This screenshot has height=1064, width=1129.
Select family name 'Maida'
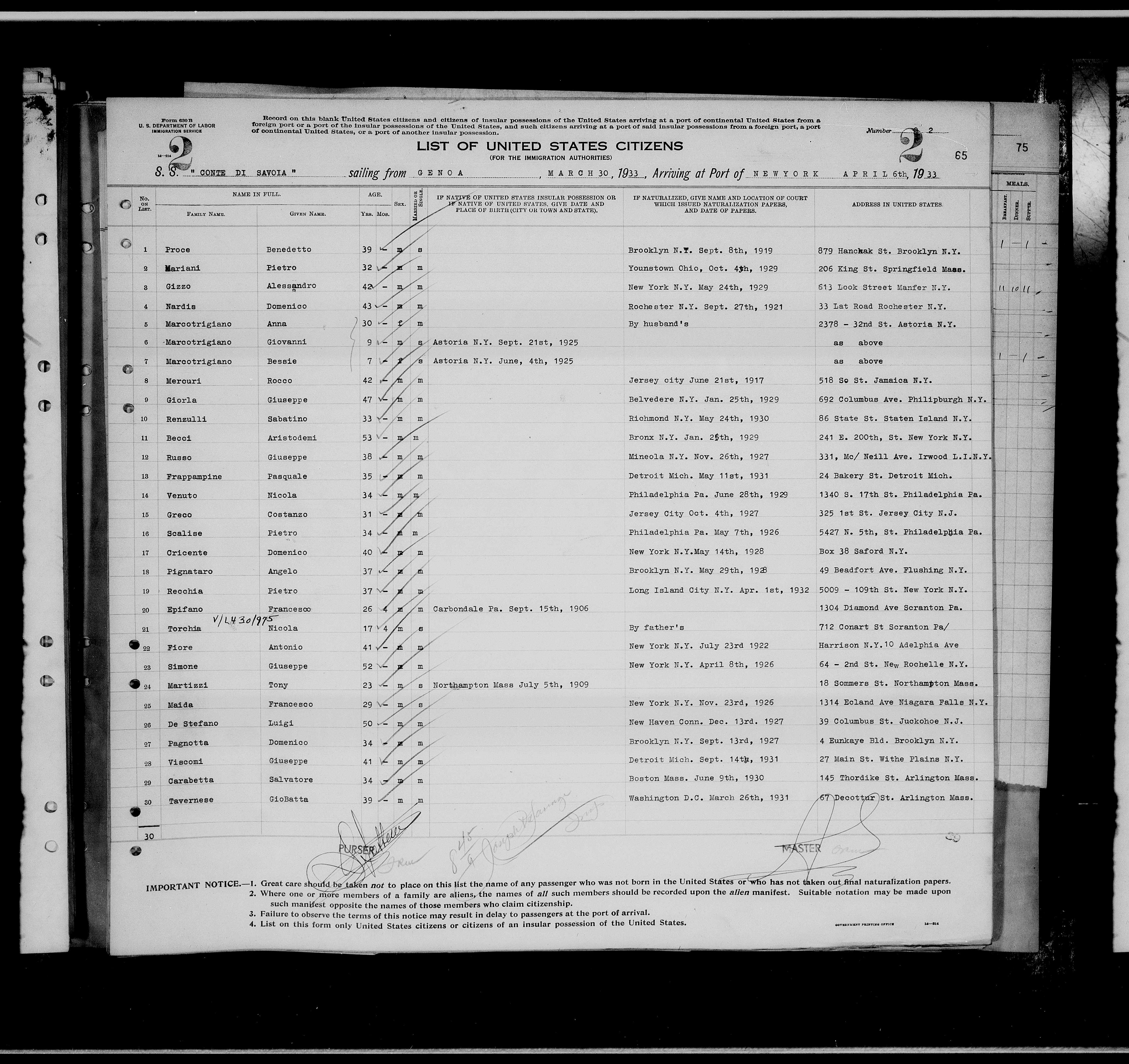(x=181, y=705)
